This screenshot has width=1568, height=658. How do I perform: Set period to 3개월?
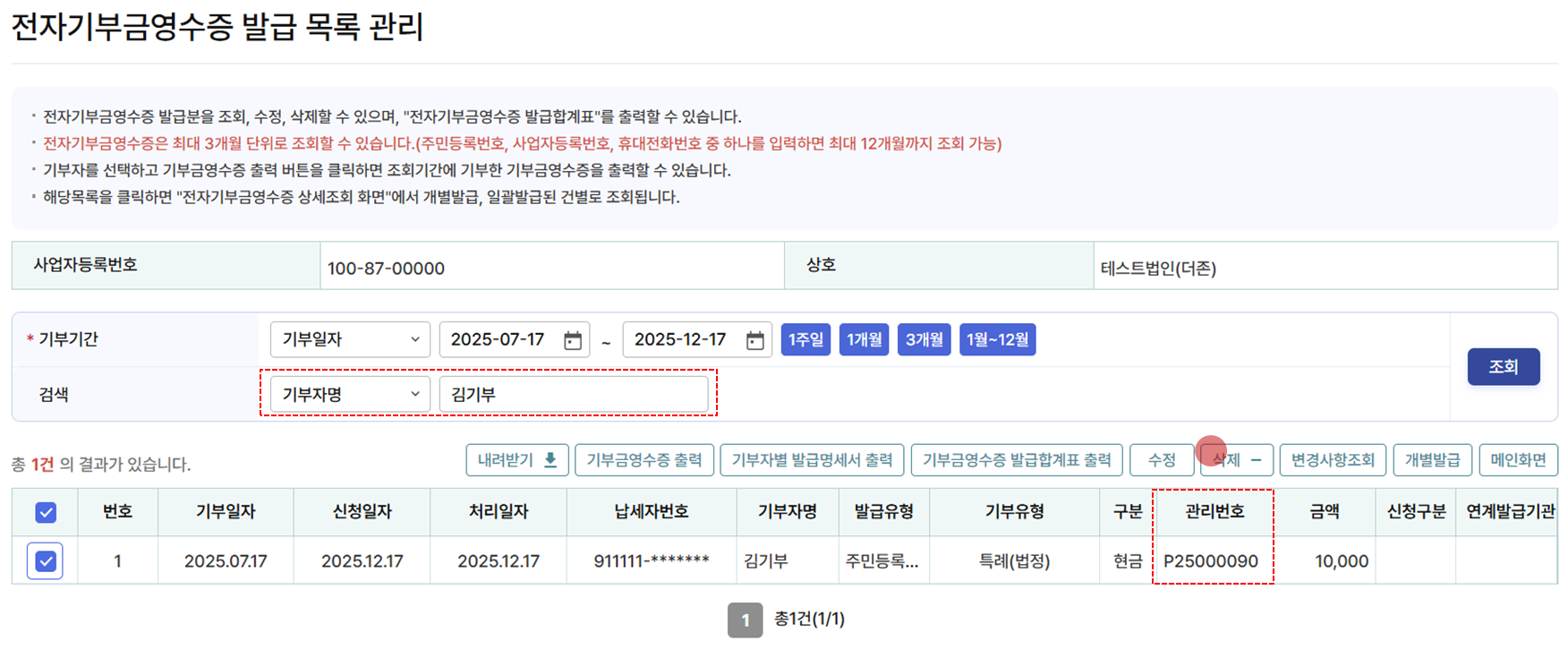(x=924, y=340)
